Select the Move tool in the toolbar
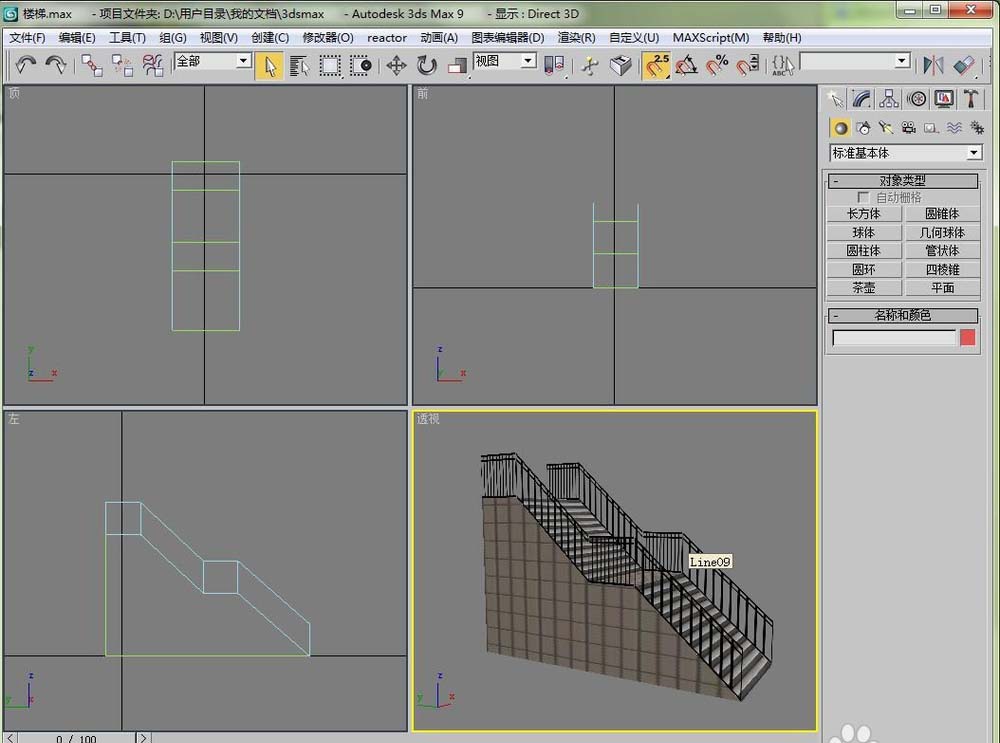1000x743 pixels. 396,65
